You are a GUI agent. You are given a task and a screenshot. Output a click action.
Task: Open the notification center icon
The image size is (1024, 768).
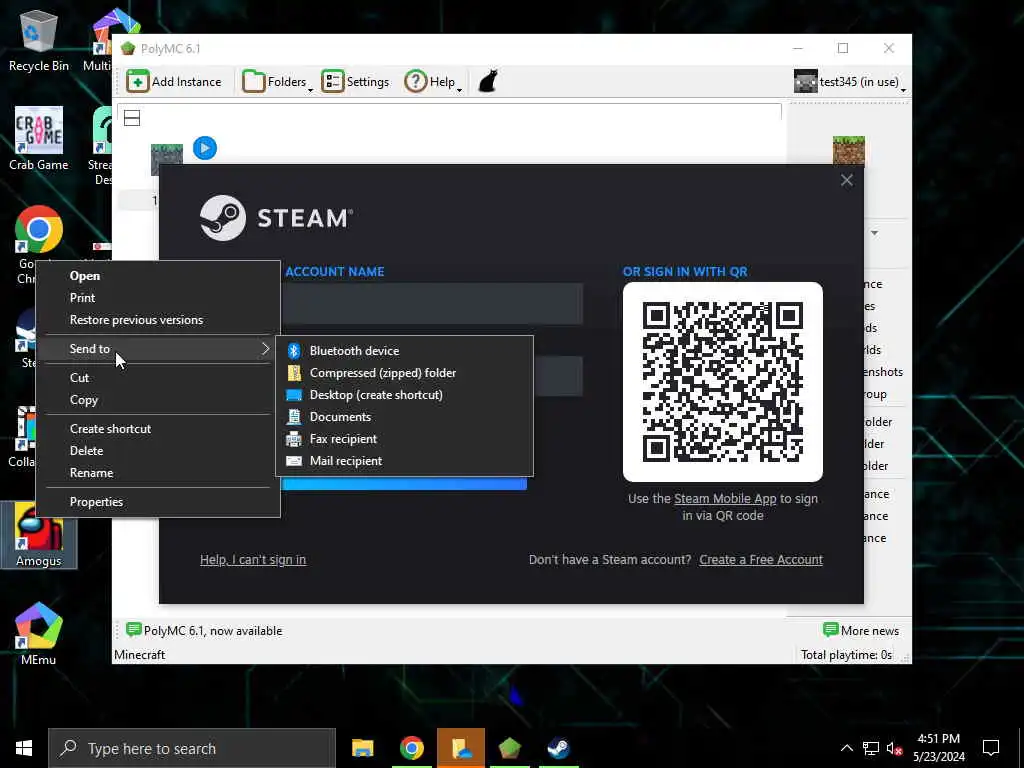(991, 748)
